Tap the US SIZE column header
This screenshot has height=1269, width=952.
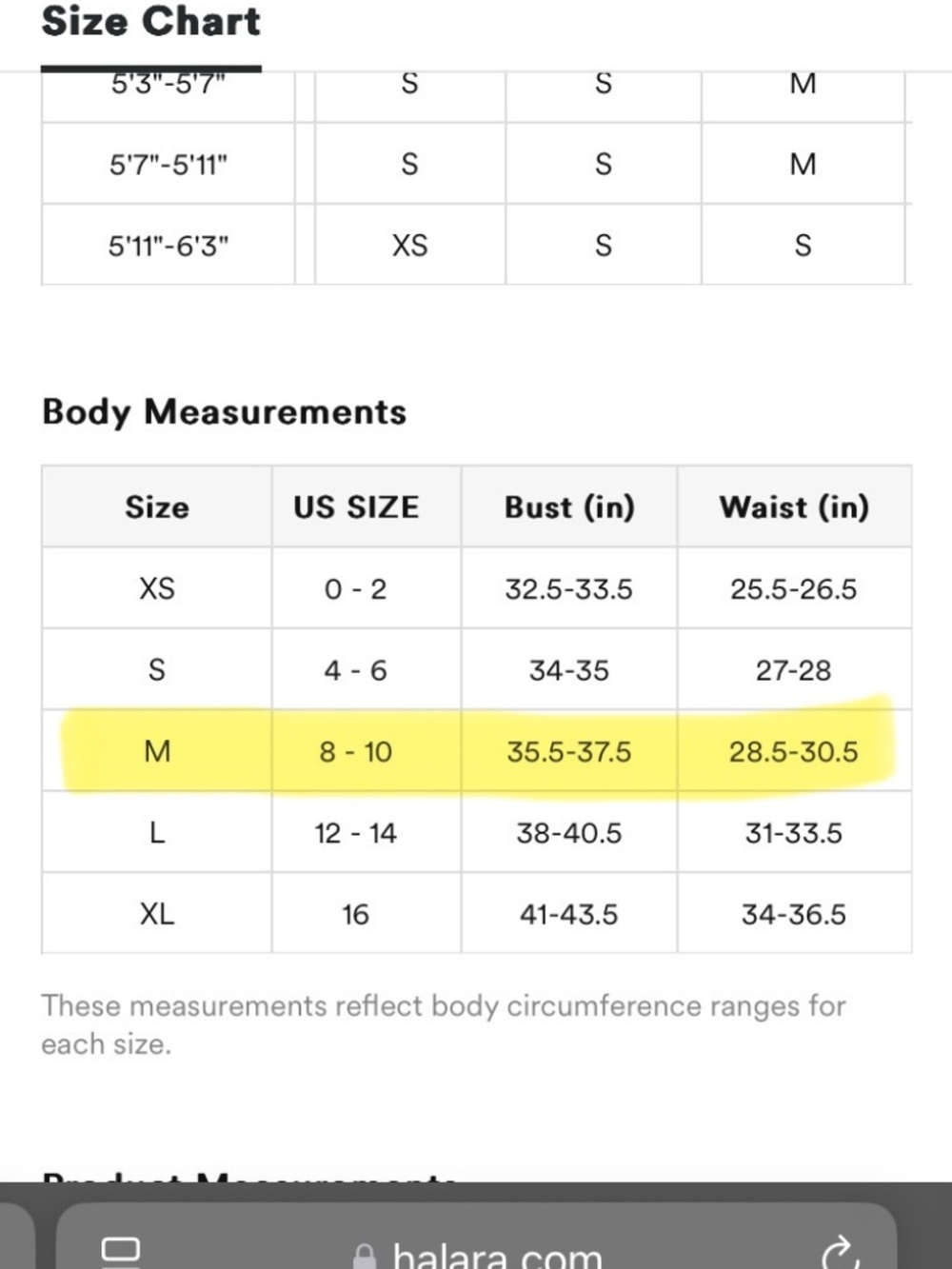pyautogui.click(x=356, y=506)
